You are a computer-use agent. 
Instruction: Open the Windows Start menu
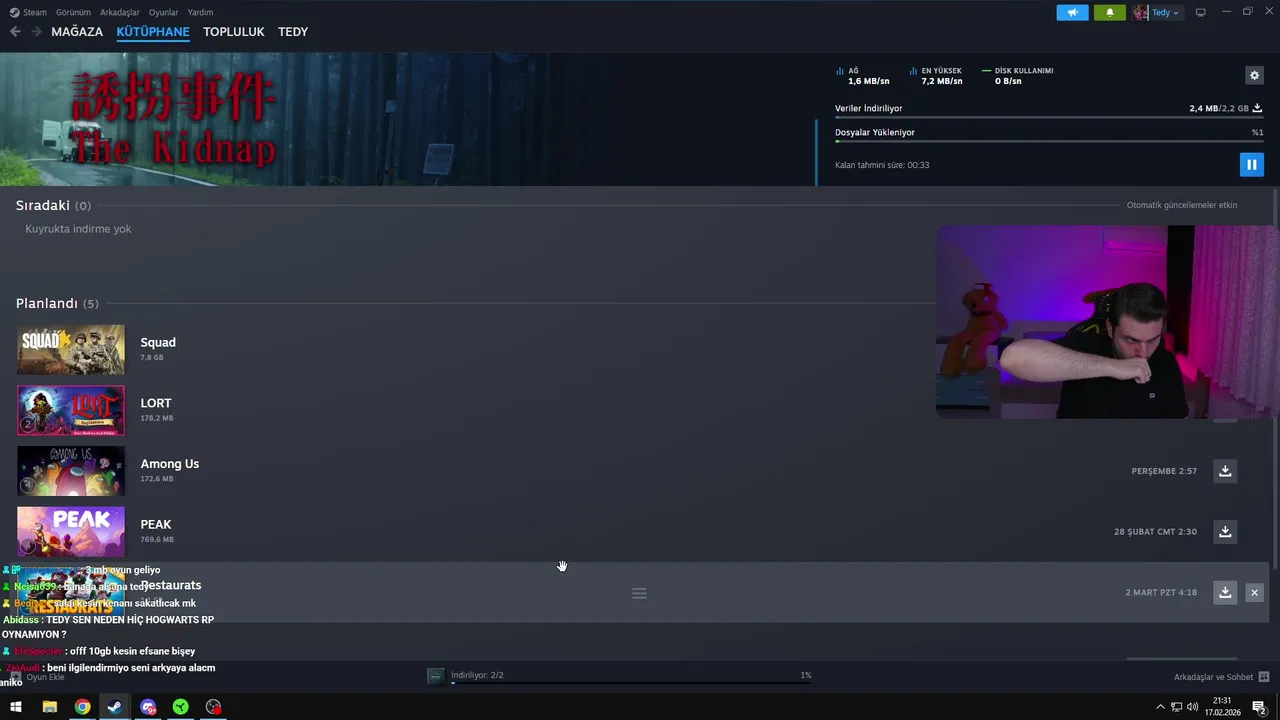(x=16, y=707)
